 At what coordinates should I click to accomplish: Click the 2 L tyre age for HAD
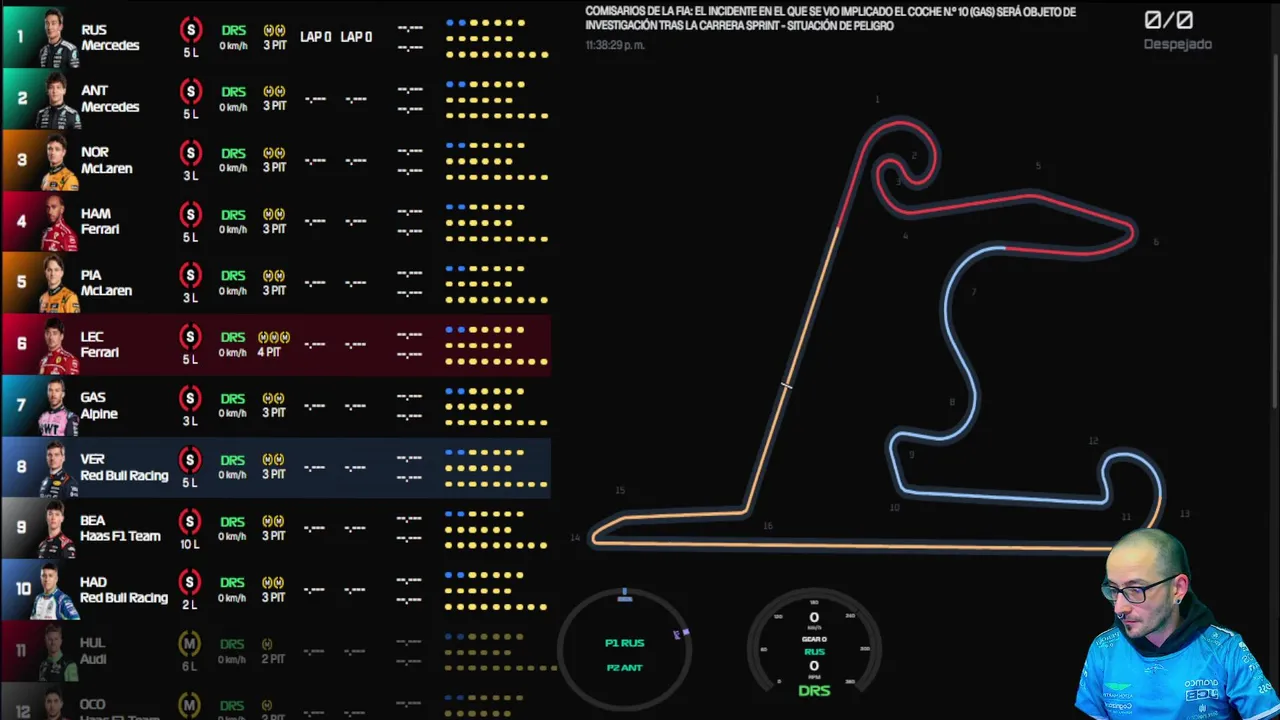(x=190, y=604)
